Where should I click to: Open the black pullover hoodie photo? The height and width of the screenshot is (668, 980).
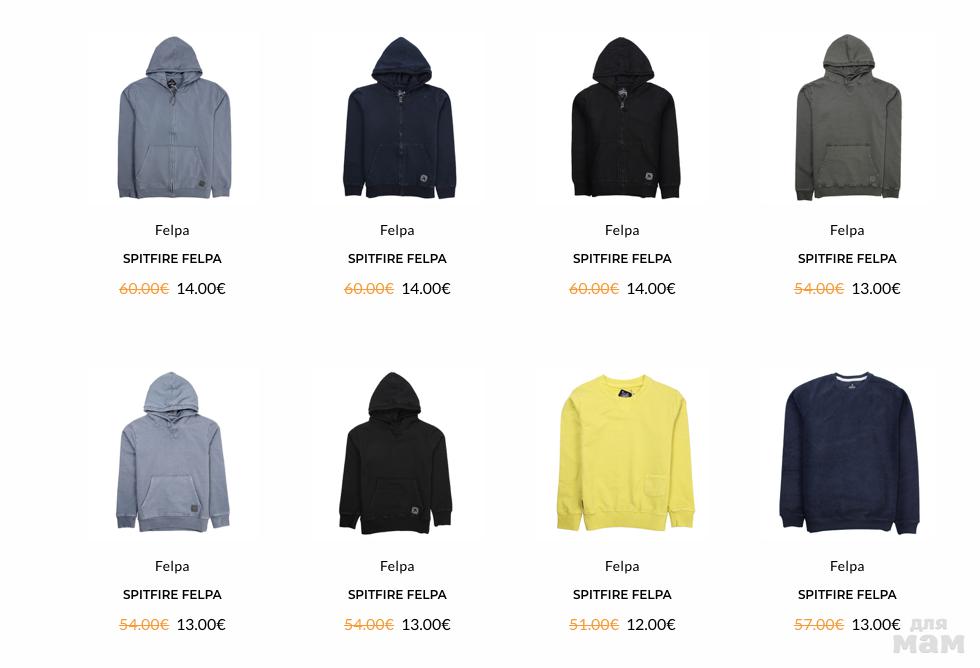[x=396, y=452]
